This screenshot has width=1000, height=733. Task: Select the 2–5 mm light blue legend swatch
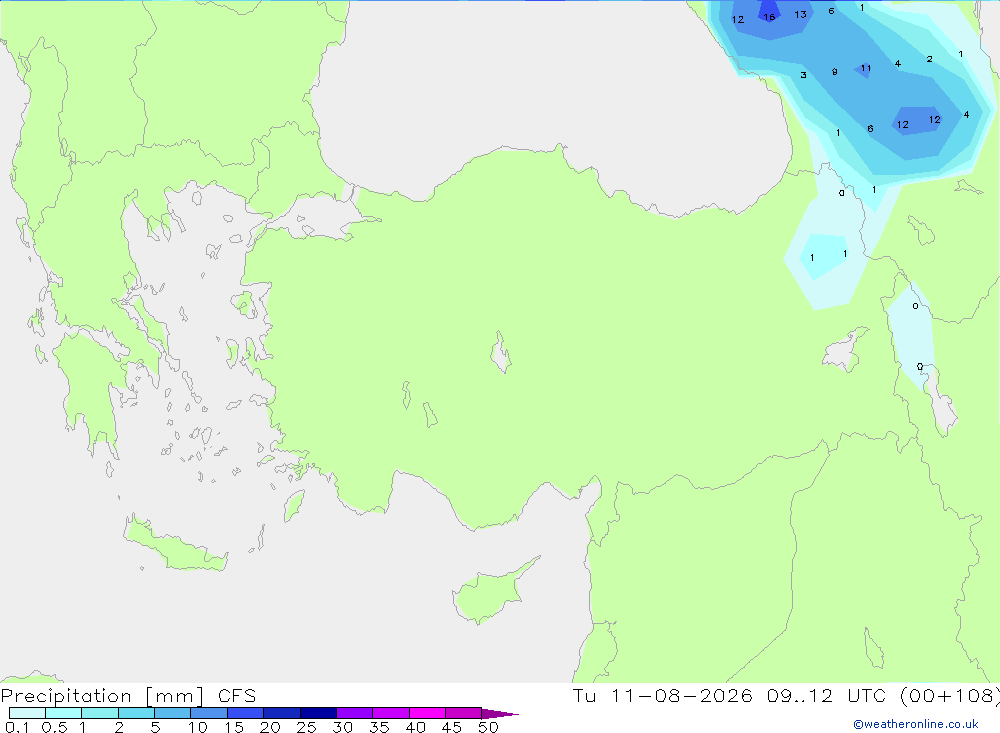click(136, 713)
